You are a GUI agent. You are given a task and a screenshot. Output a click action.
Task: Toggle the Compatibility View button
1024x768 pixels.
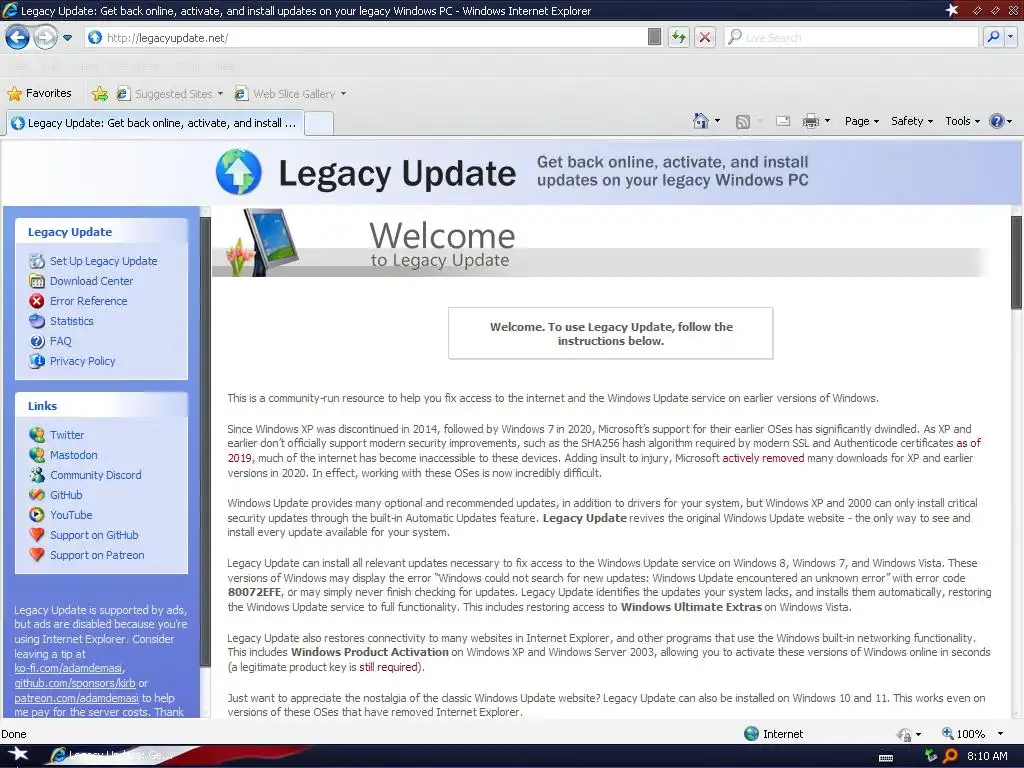click(654, 37)
